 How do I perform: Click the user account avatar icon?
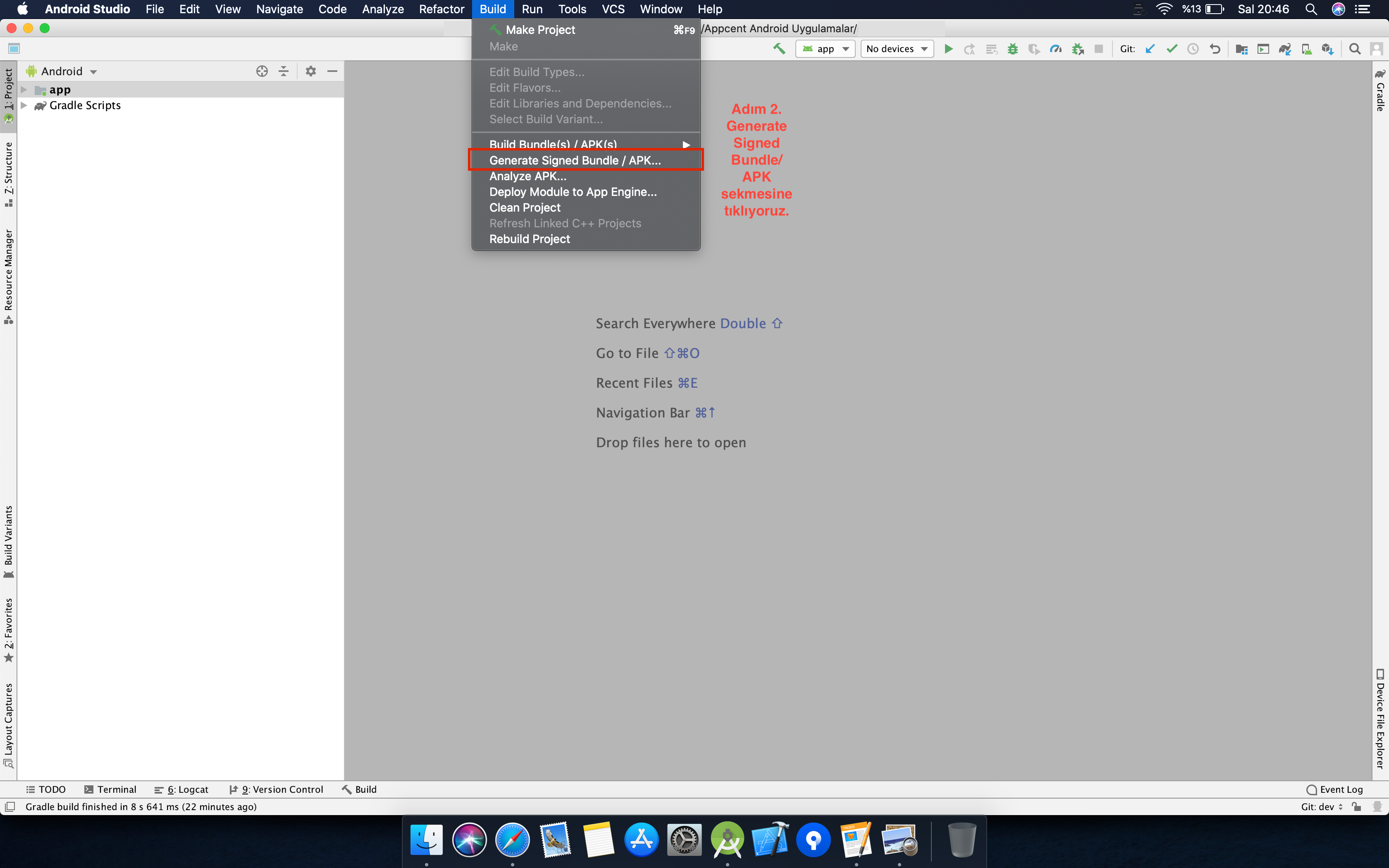[x=1376, y=49]
